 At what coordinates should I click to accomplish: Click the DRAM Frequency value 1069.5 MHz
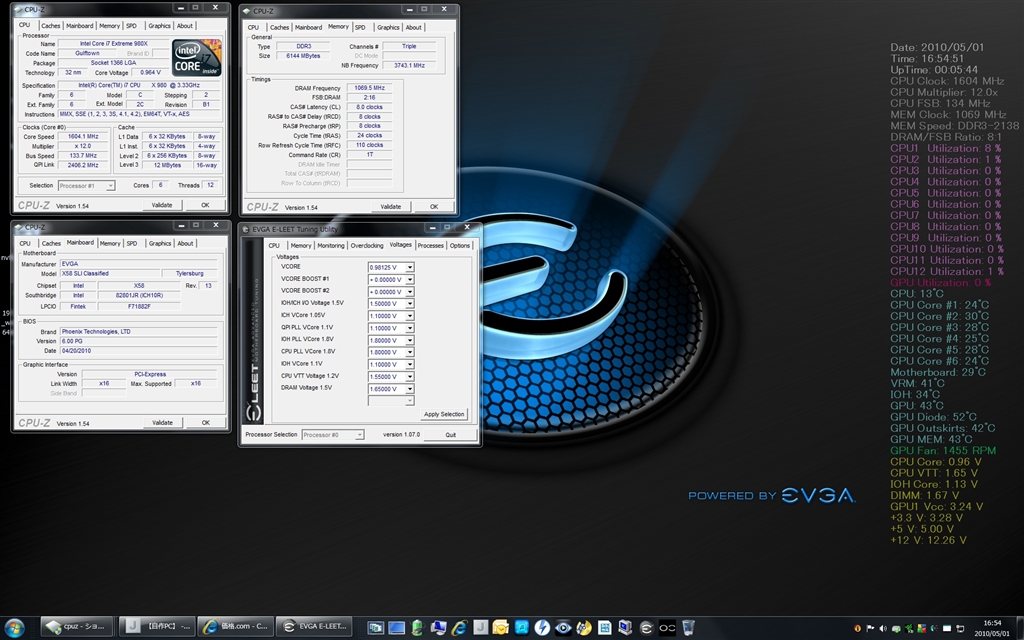tap(370, 88)
